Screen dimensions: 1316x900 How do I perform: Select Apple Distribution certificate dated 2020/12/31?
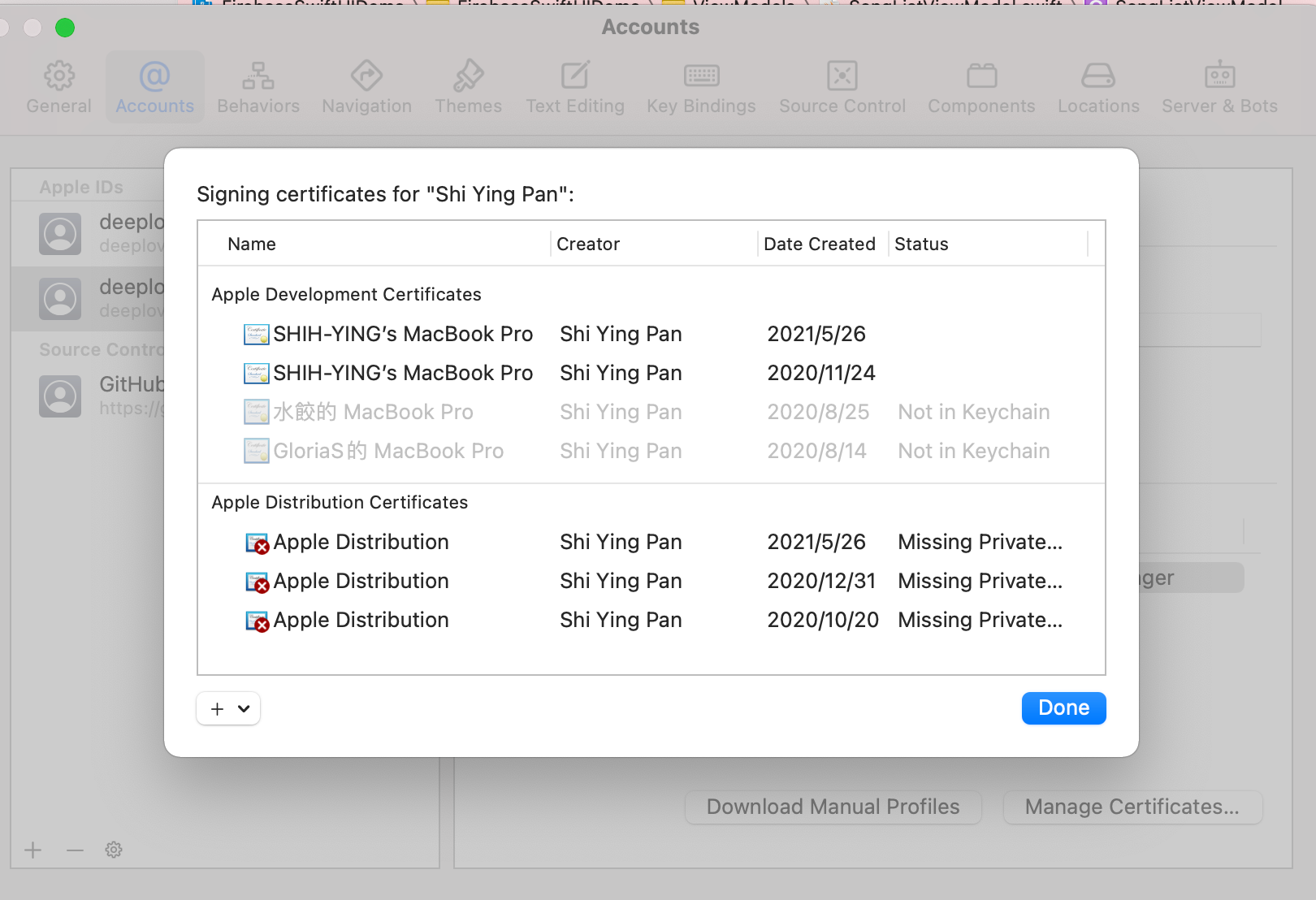[652, 581]
